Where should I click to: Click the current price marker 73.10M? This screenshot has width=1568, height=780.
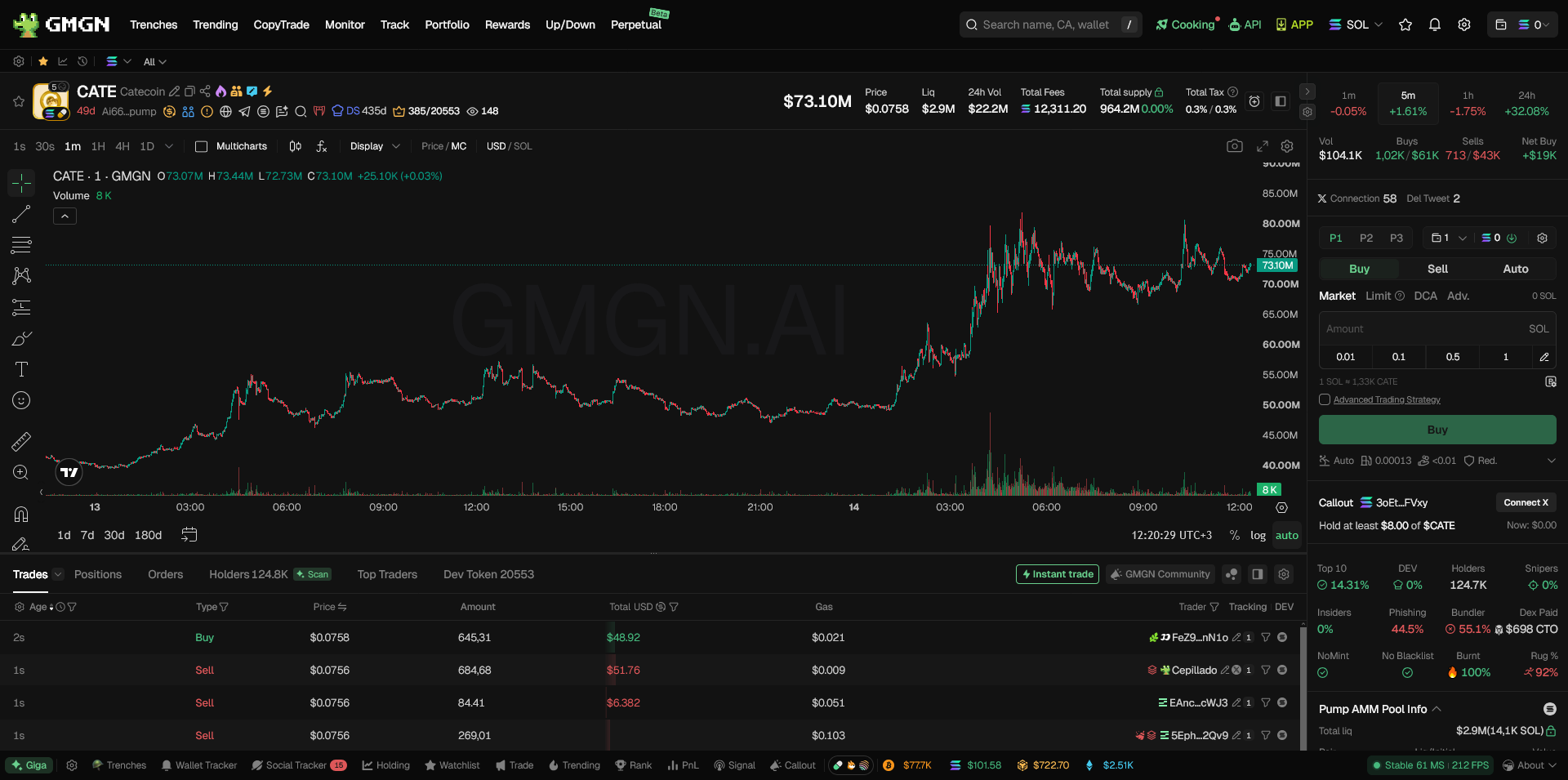pyautogui.click(x=1277, y=265)
